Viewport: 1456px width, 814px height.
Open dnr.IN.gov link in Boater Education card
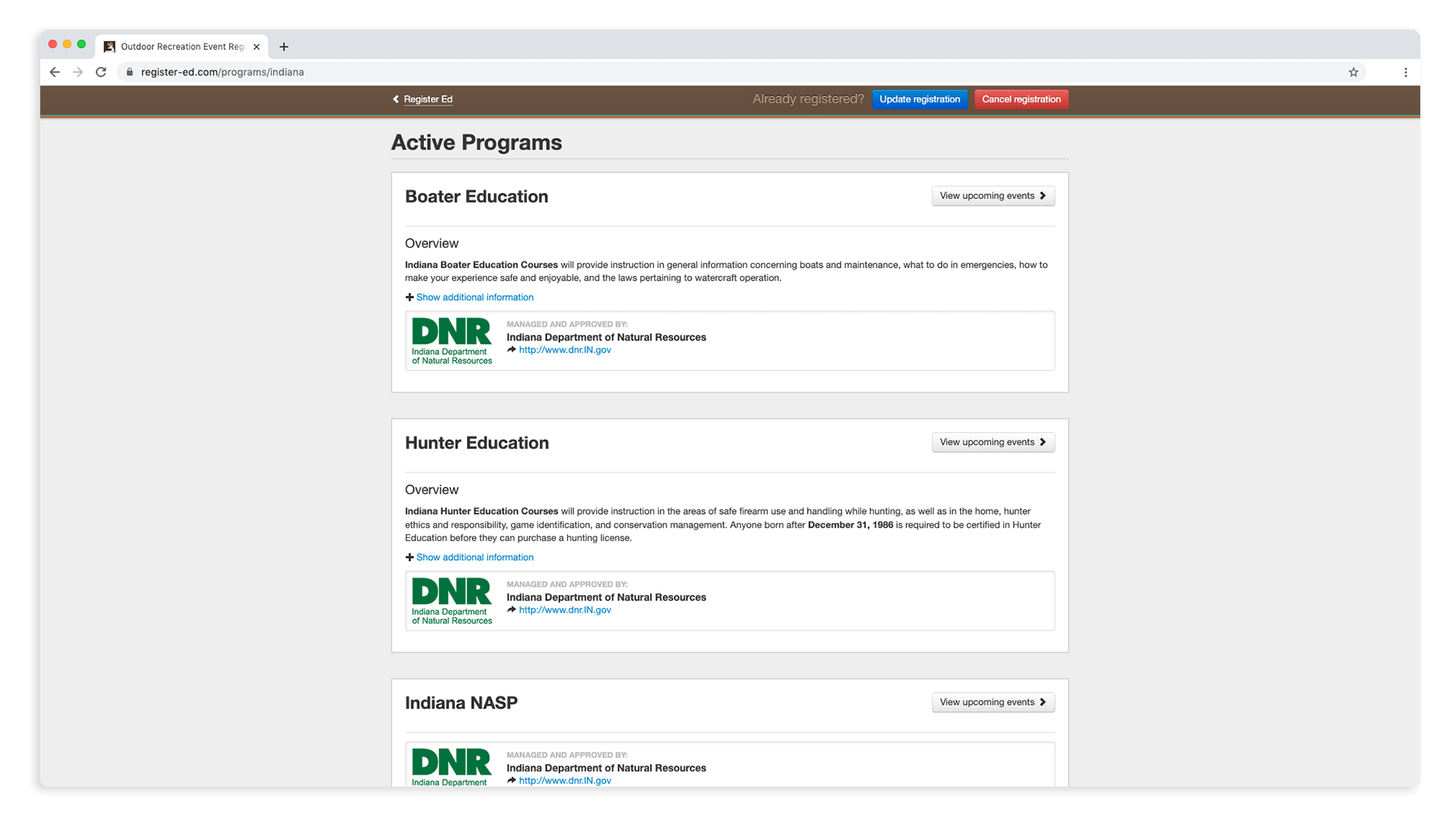click(565, 349)
